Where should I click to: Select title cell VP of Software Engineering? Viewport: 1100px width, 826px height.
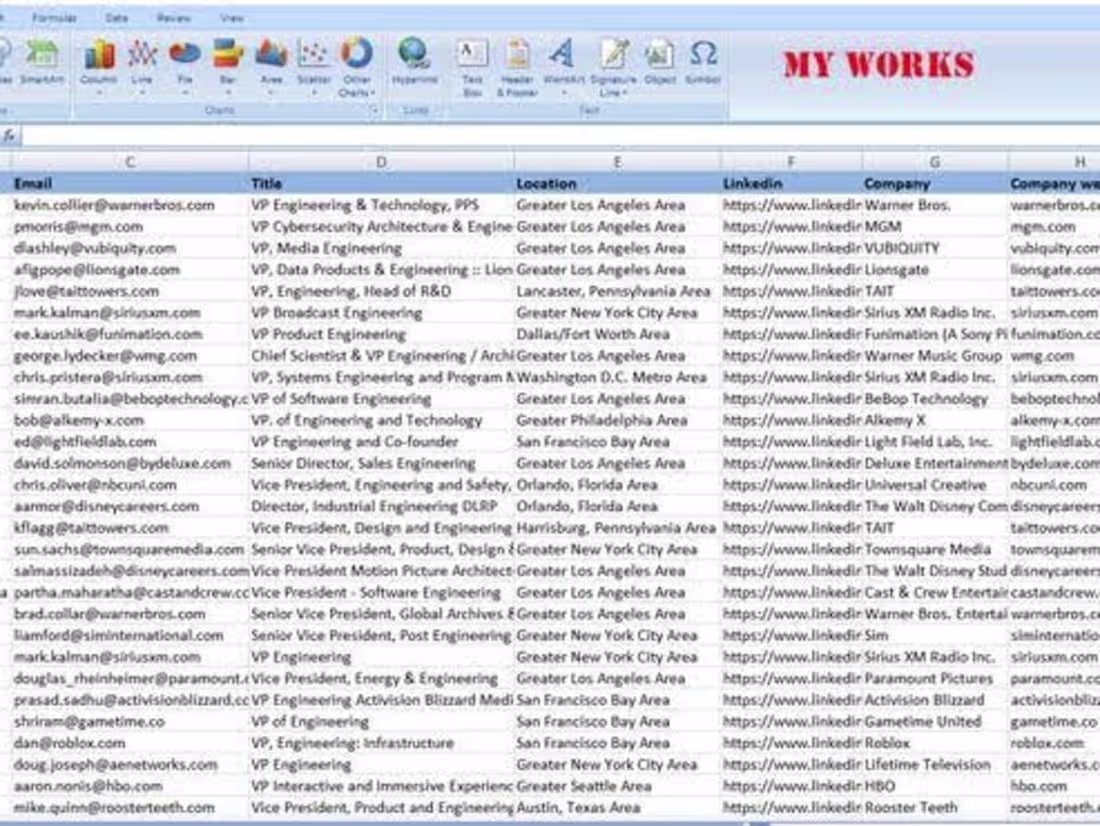click(x=381, y=399)
